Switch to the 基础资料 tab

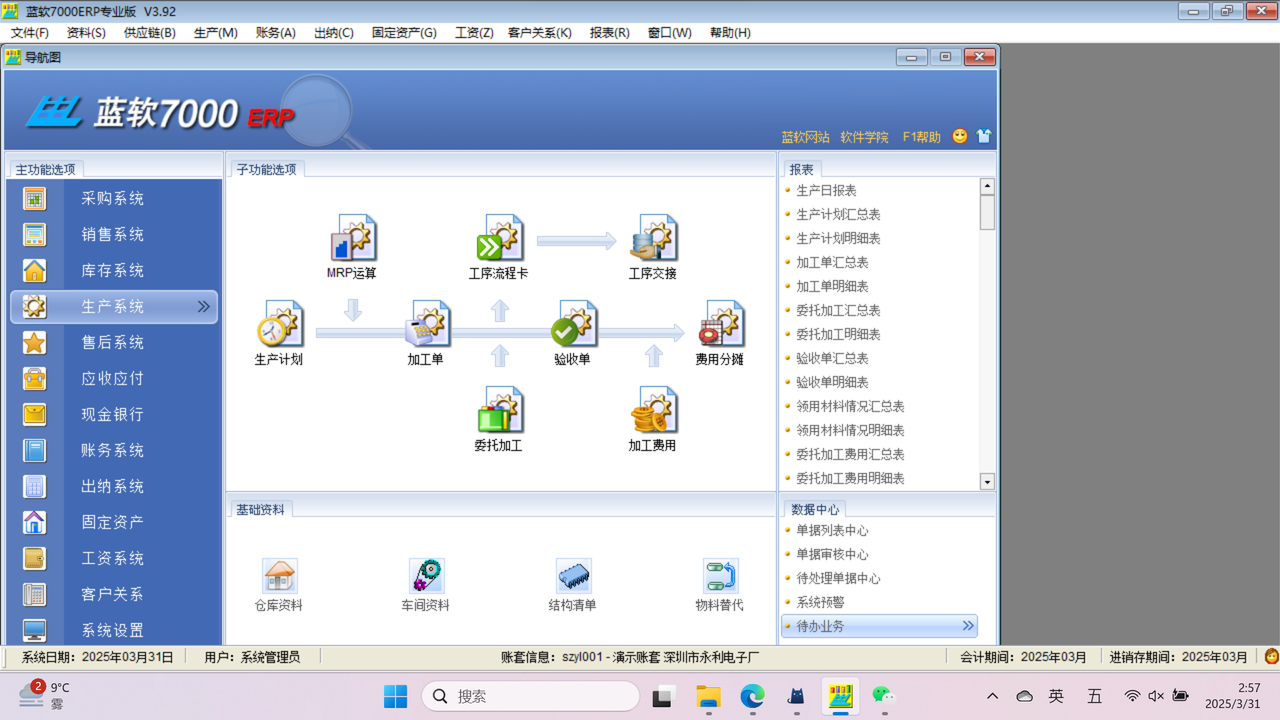pos(260,509)
